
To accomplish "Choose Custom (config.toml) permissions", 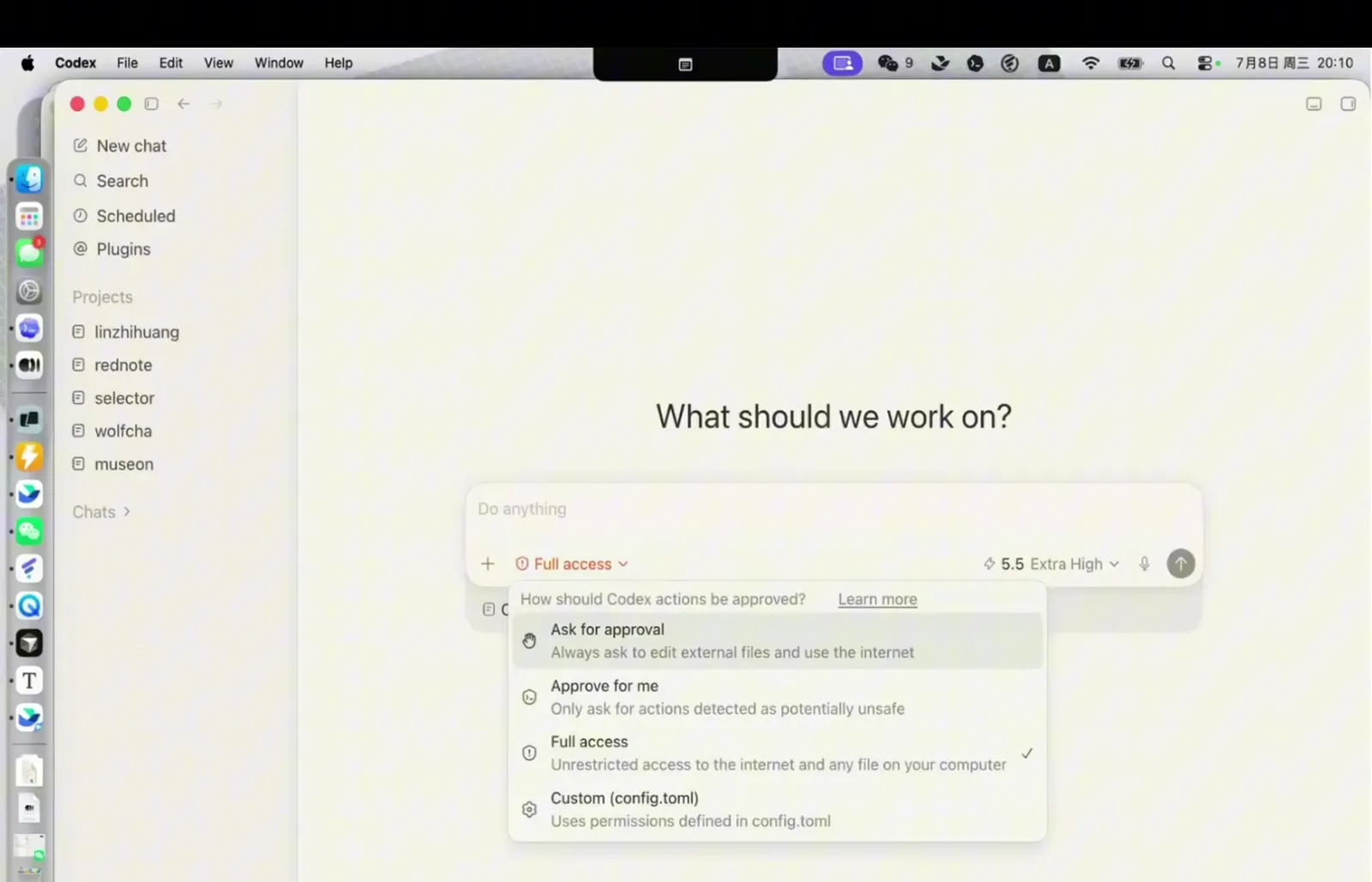I will (778, 810).
